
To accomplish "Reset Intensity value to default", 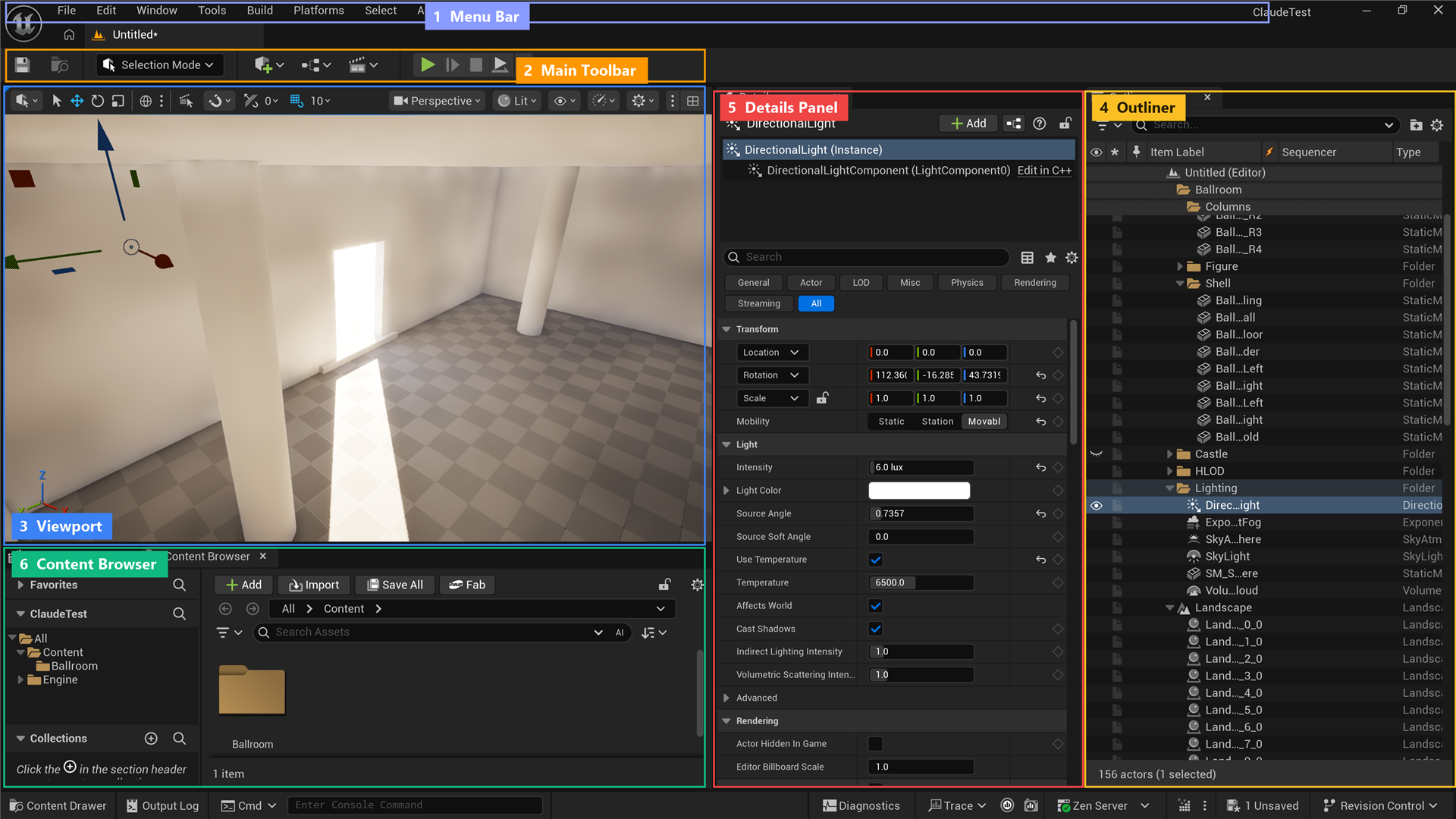I will tap(1040, 468).
